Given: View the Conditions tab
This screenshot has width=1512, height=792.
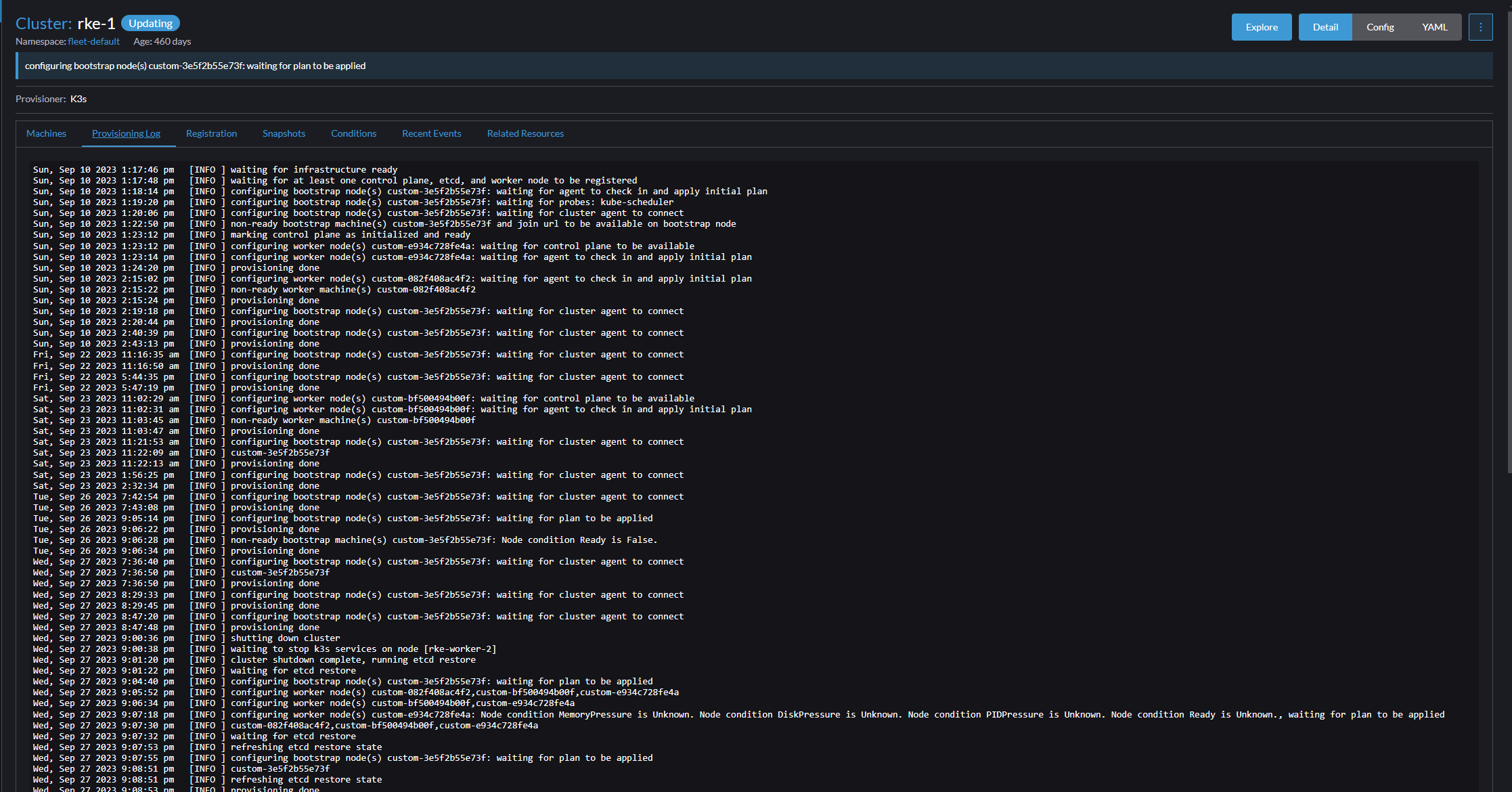Looking at the screenshot, I should pos(353,133).
